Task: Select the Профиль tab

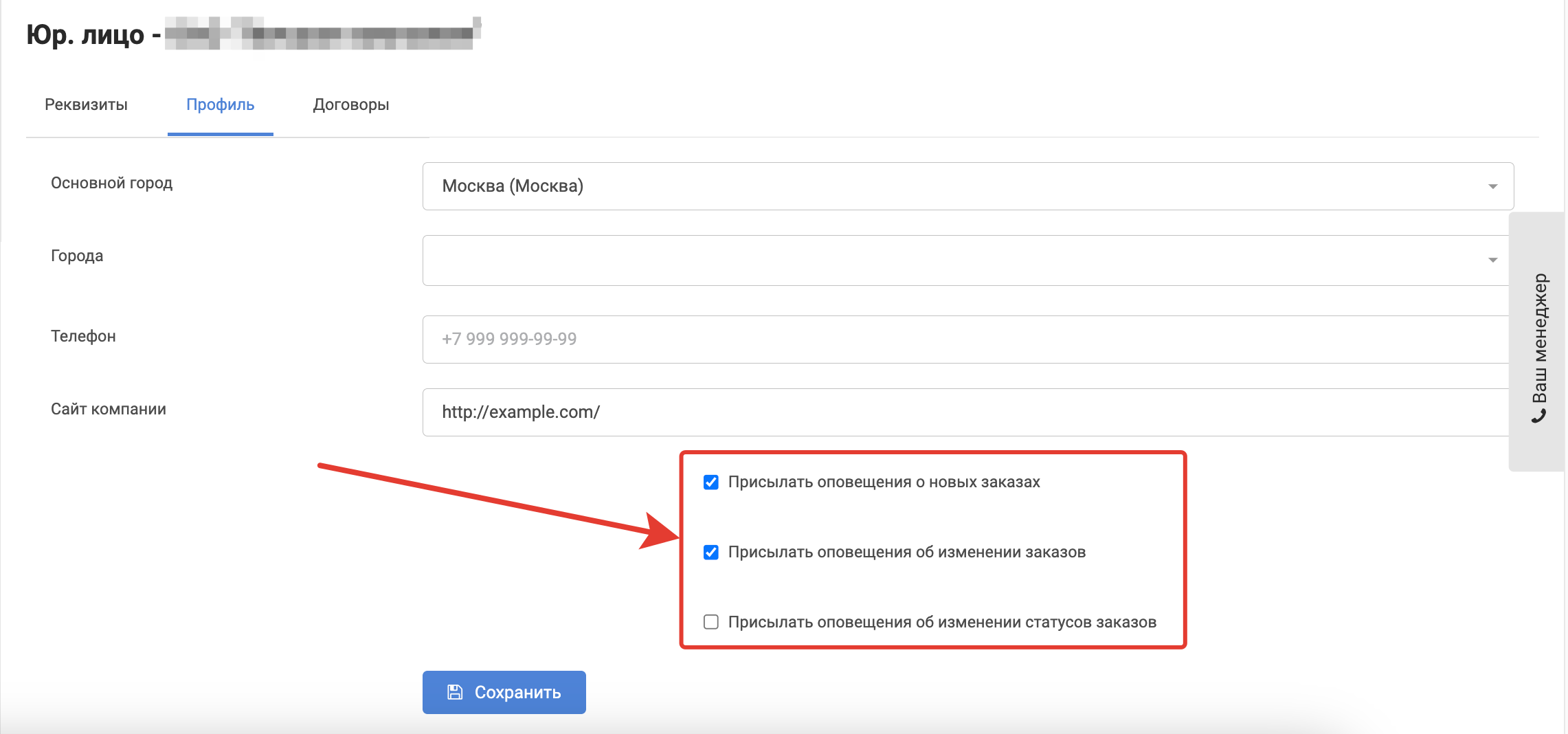Action: (x=220, y=104)
